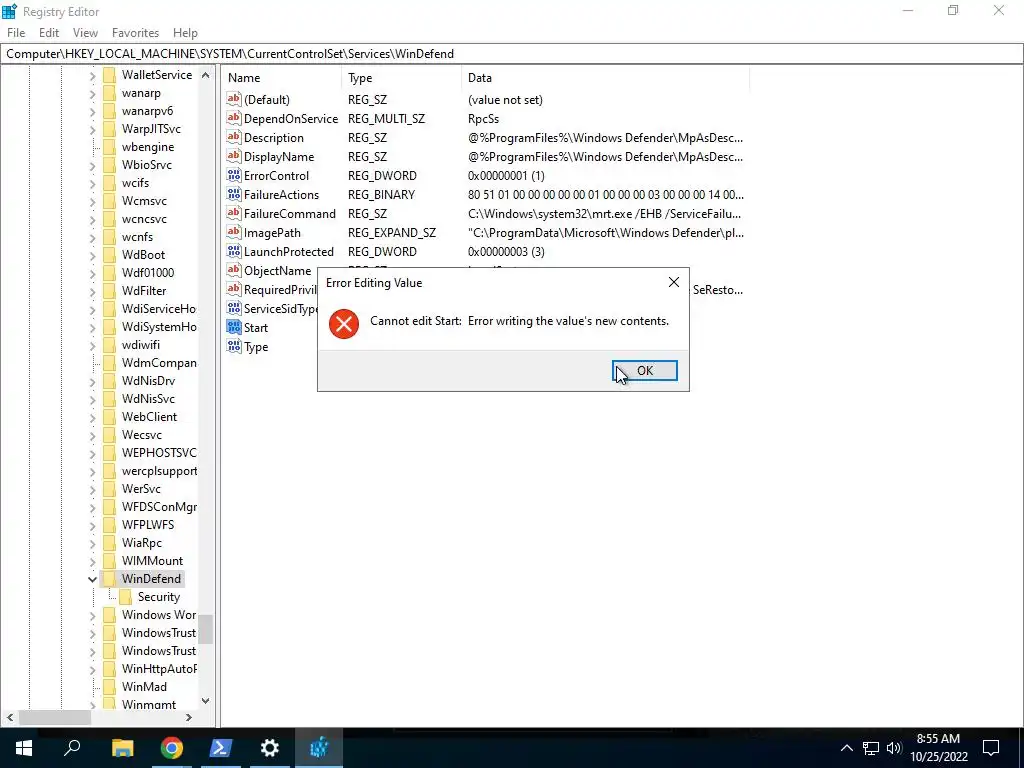Viewport: 1024px width, 768px height.
Task: Expand the Wcmsvc key
Action: (92, 201)
